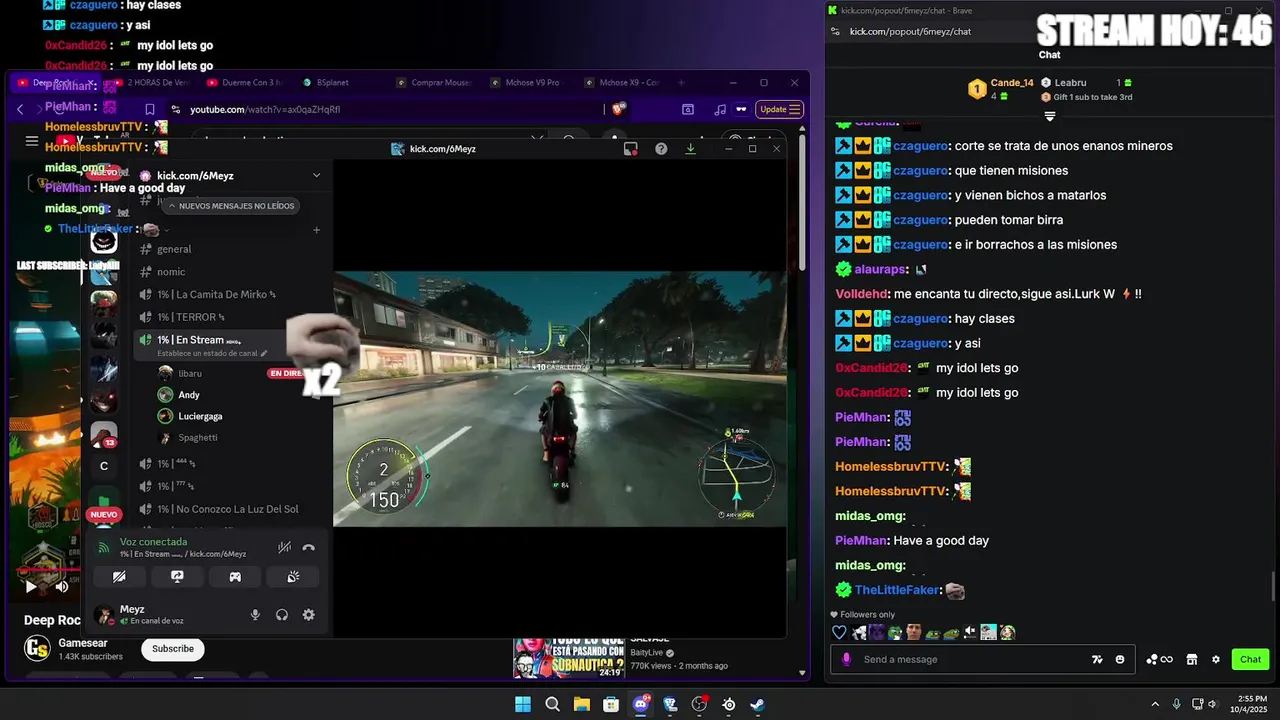Open a new tab in the browser
The width and height of the screenshot is (1280, 720).
click(x=681, y=82)
